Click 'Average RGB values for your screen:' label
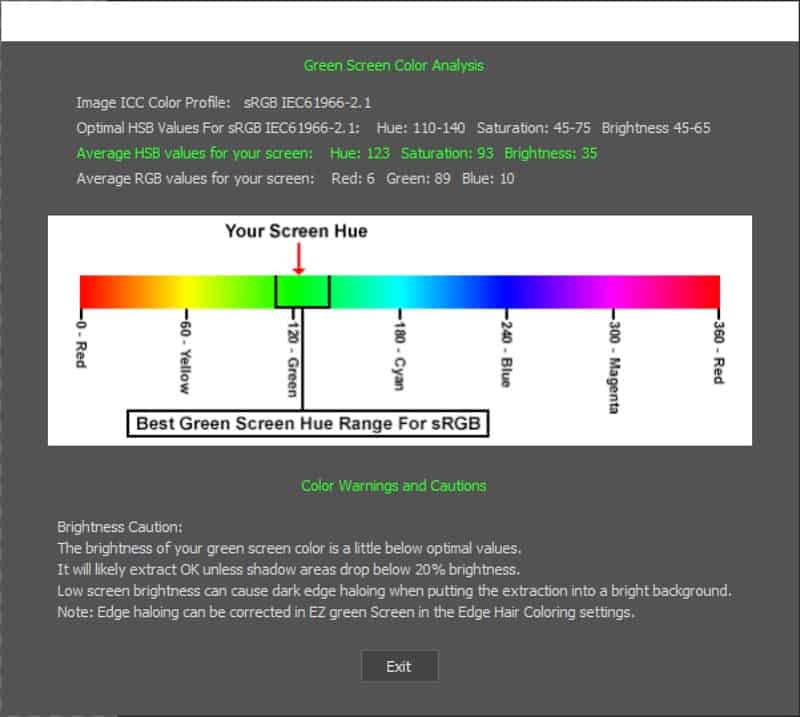The image size is (800, 717). click(195, 179)
